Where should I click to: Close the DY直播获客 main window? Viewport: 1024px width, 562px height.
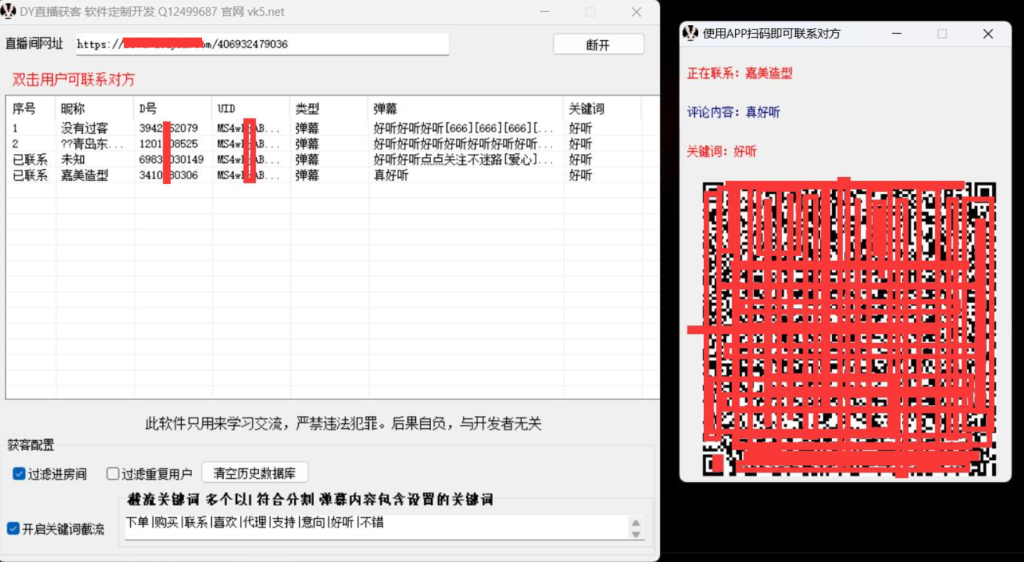636,12
